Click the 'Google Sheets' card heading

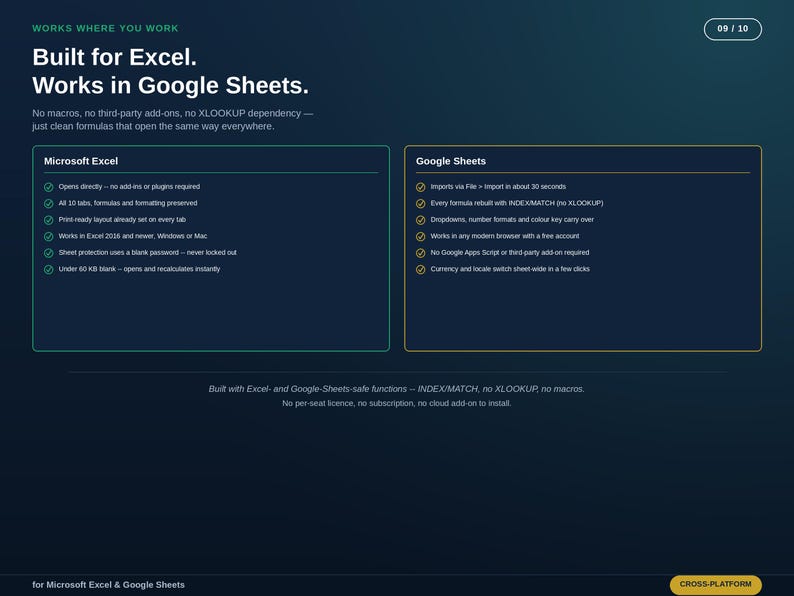click(x=451, y=161)
